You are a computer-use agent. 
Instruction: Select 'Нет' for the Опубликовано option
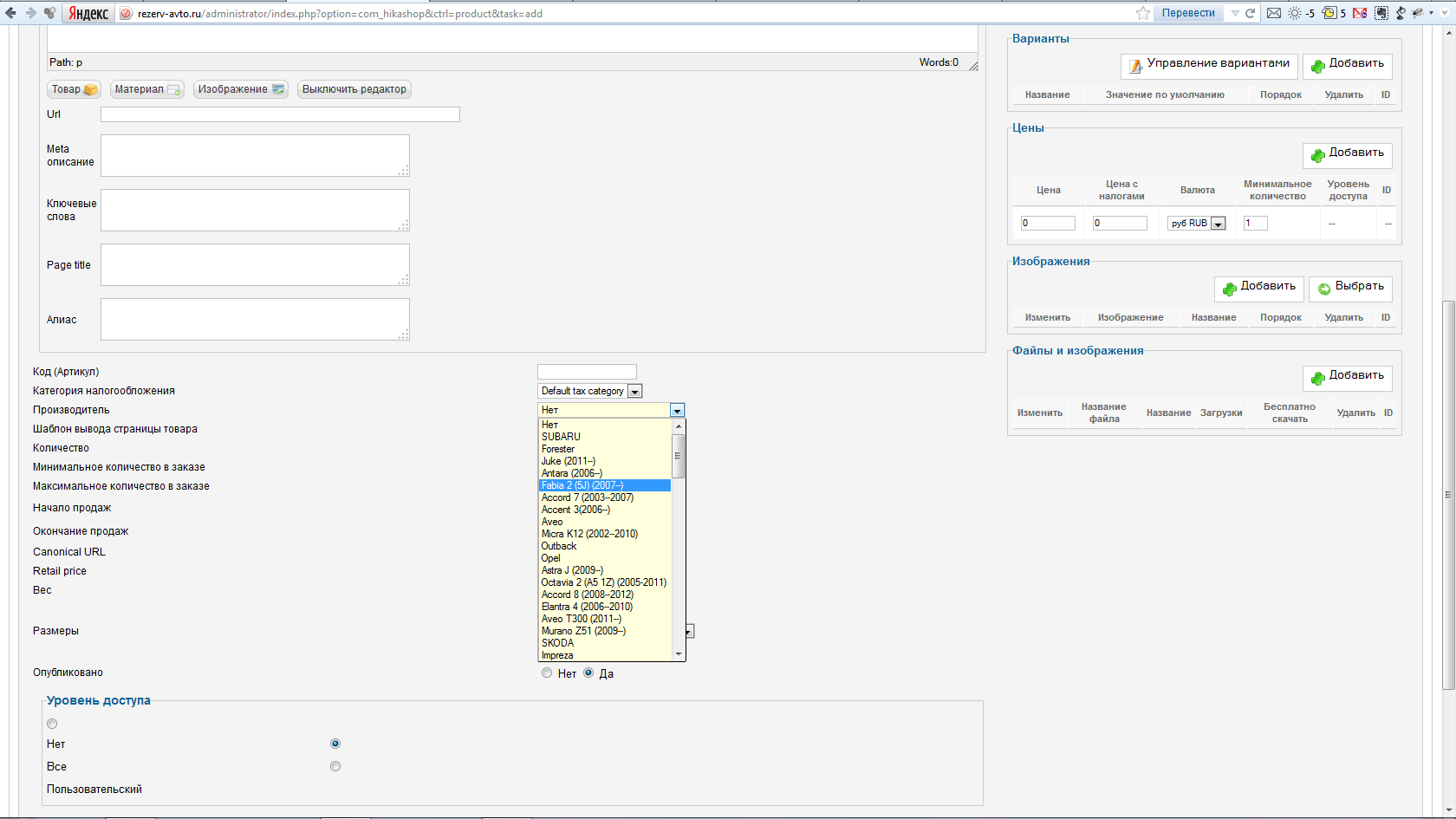(x=547, y=673)
